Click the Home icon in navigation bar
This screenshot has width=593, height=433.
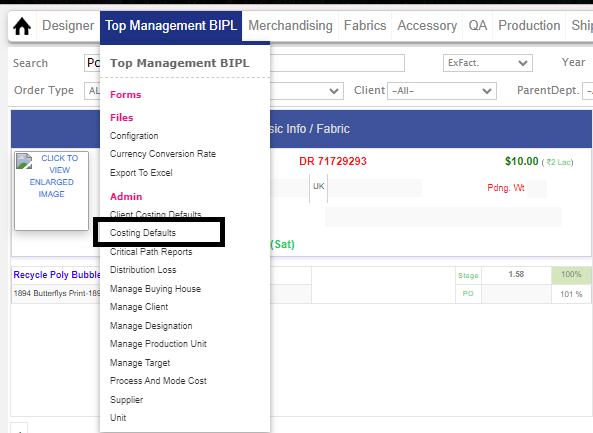pyautogui.click(x=22, y=26)
